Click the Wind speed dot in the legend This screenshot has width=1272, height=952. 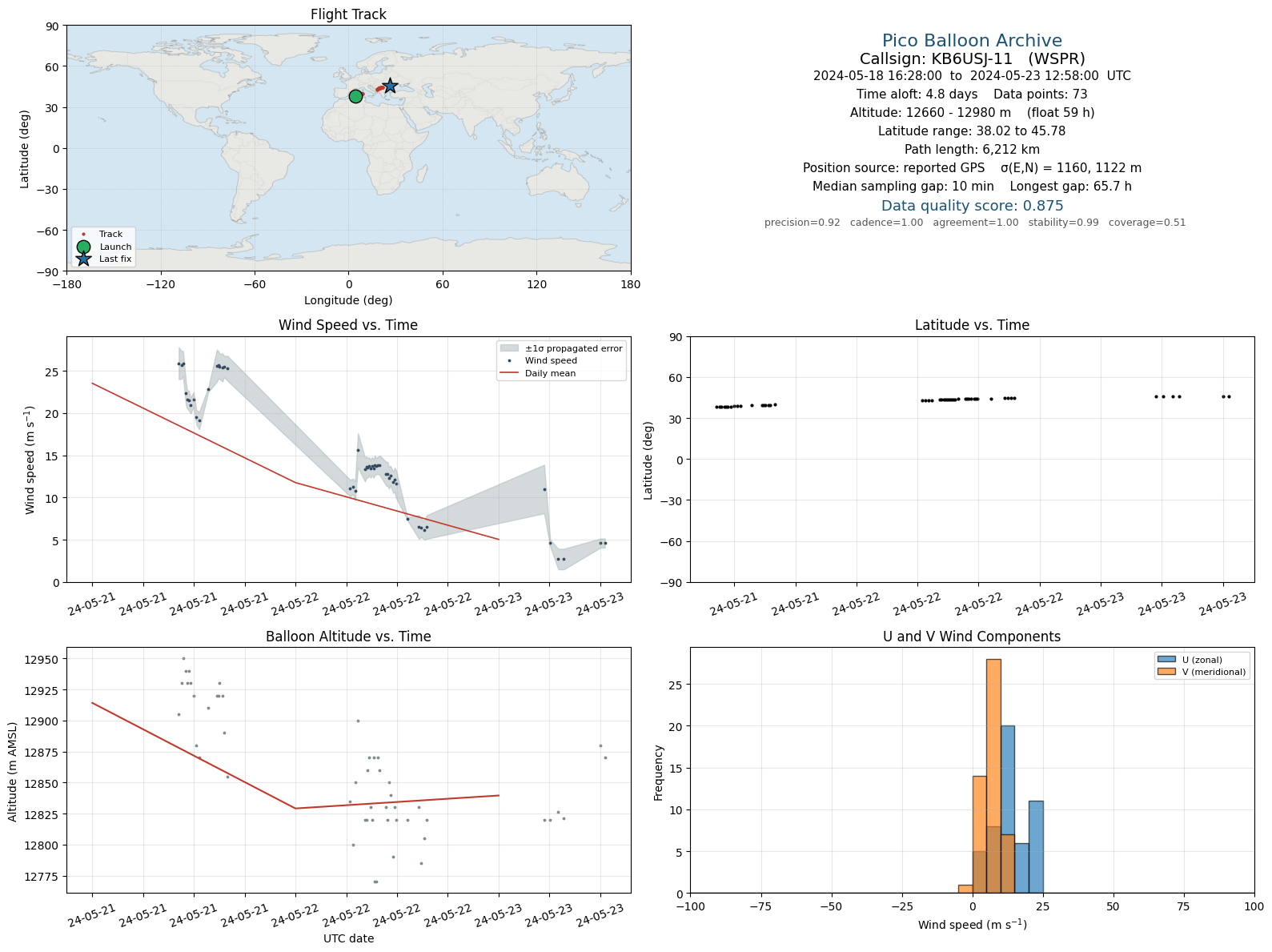(x=509, y=361)
